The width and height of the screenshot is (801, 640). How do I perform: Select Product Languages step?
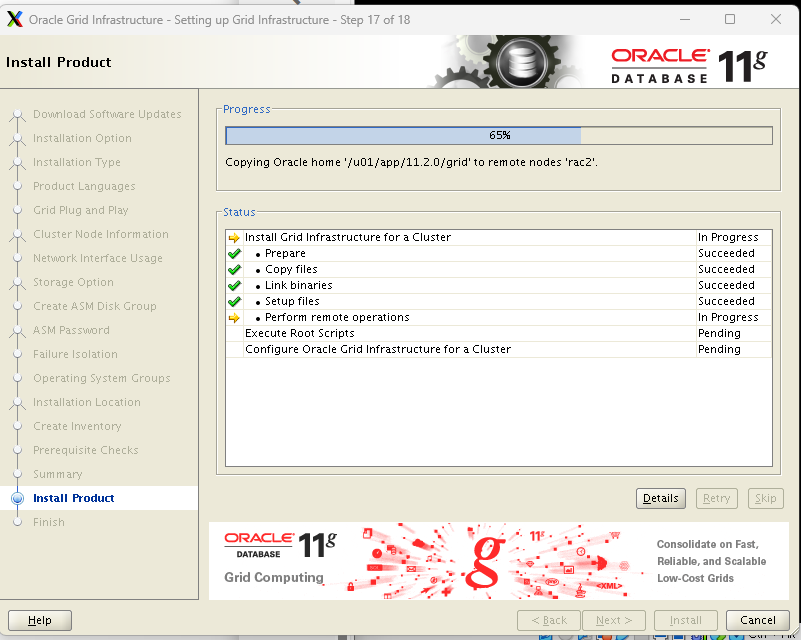84,186
